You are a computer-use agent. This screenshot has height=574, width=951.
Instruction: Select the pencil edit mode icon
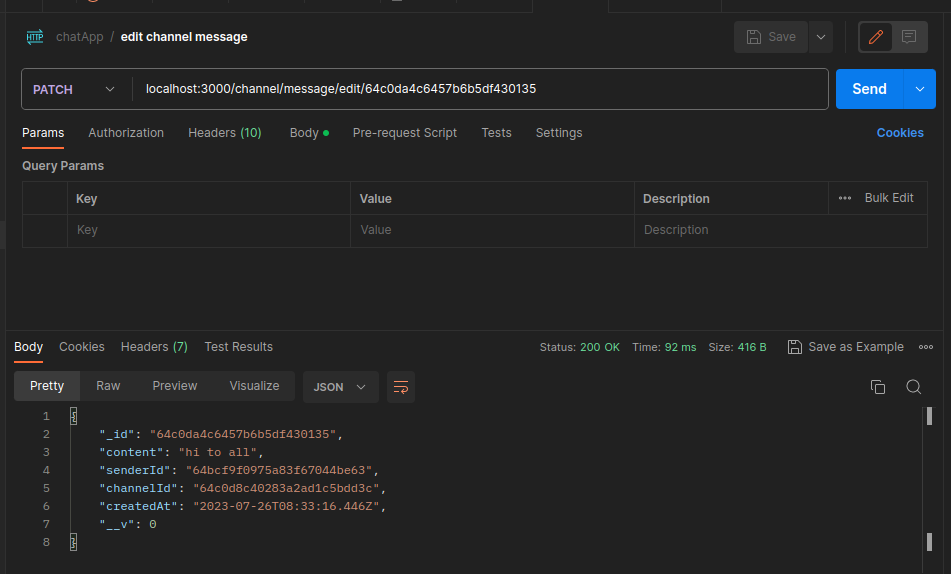coord(876,37)
